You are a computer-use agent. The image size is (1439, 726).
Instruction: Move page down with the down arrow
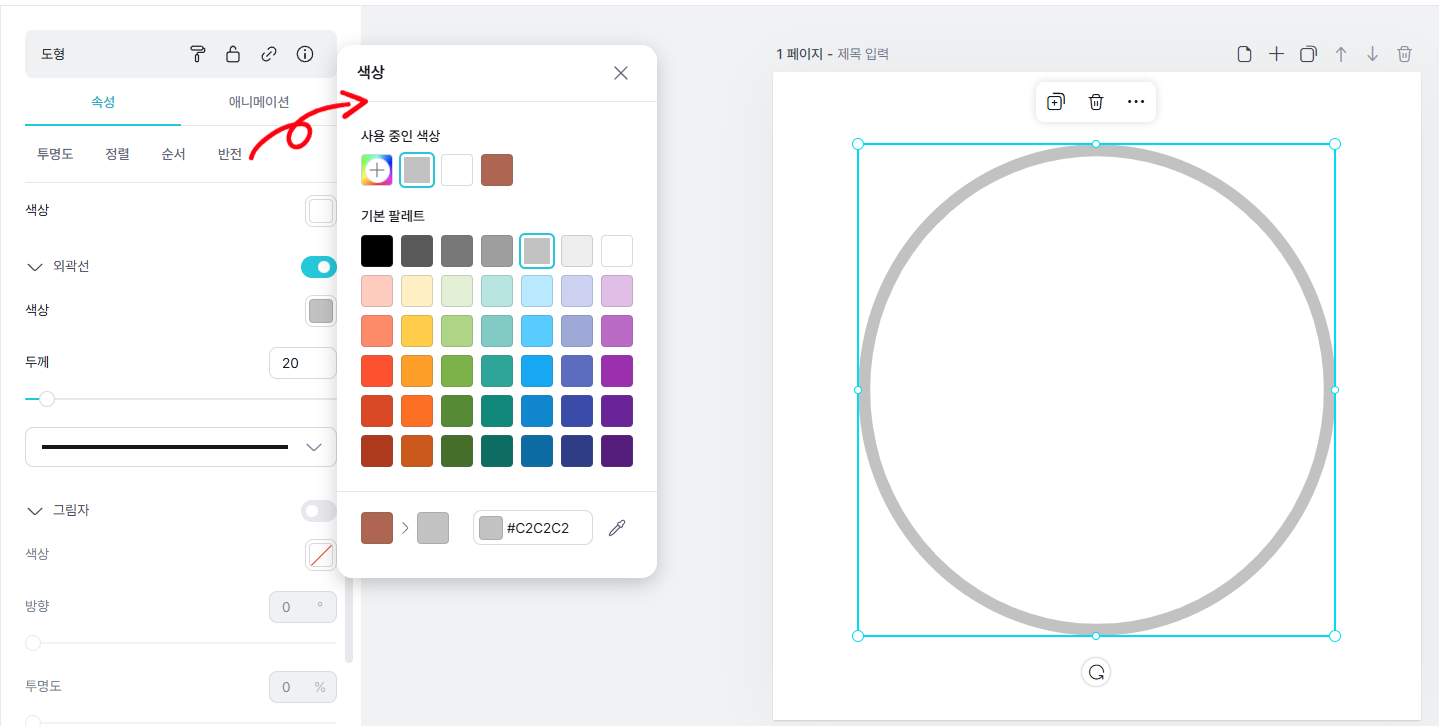[1372, 54]
